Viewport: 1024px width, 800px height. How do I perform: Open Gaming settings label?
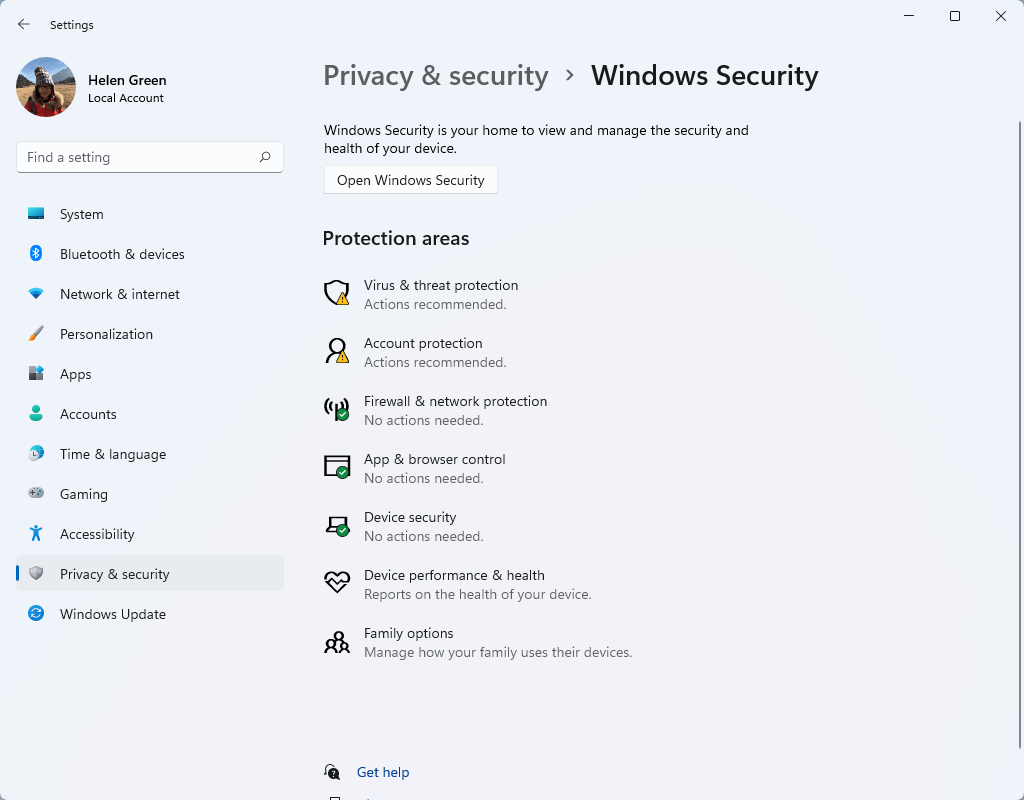coord(84,494)
